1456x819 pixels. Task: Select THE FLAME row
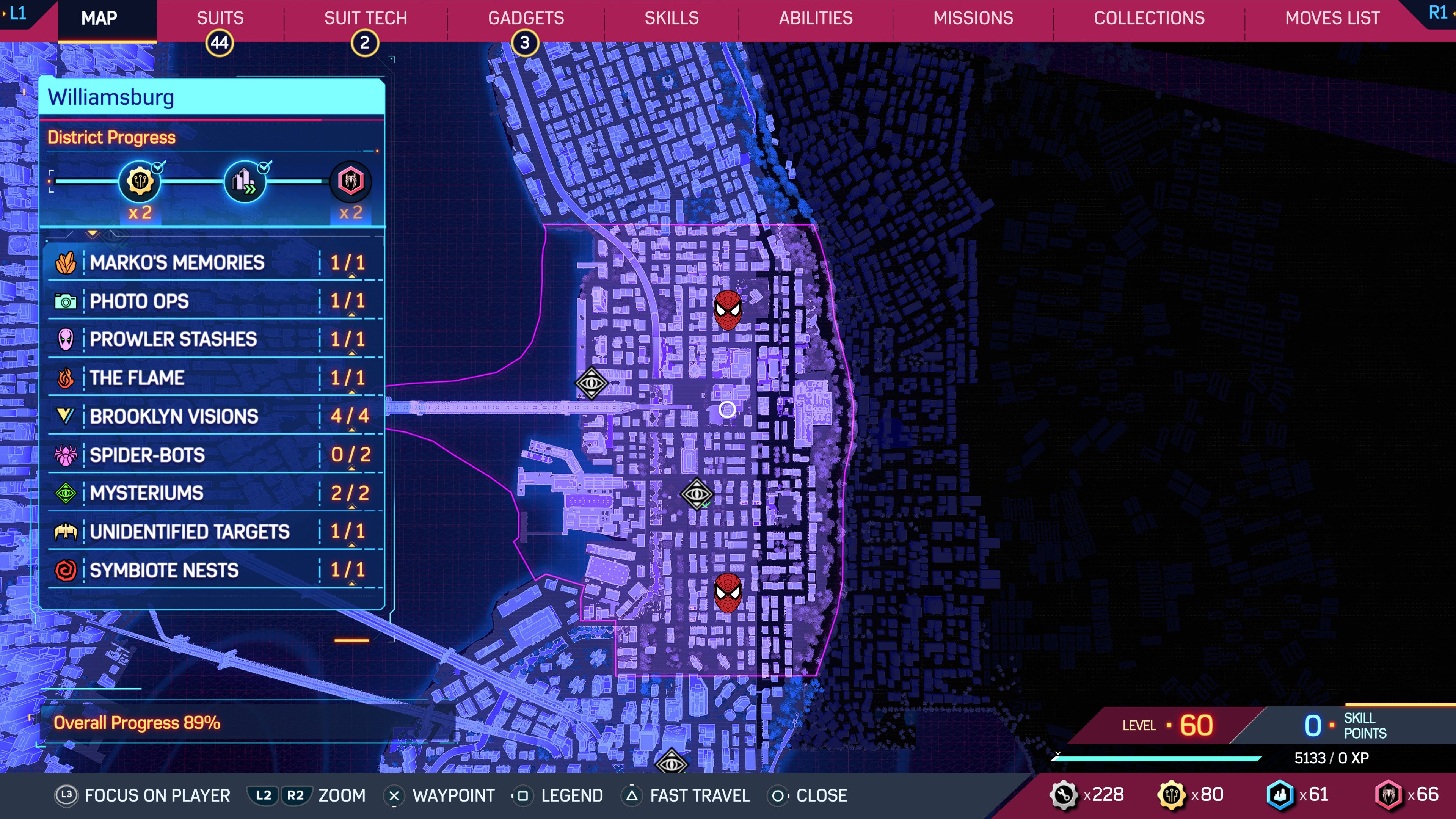[215, 378]
